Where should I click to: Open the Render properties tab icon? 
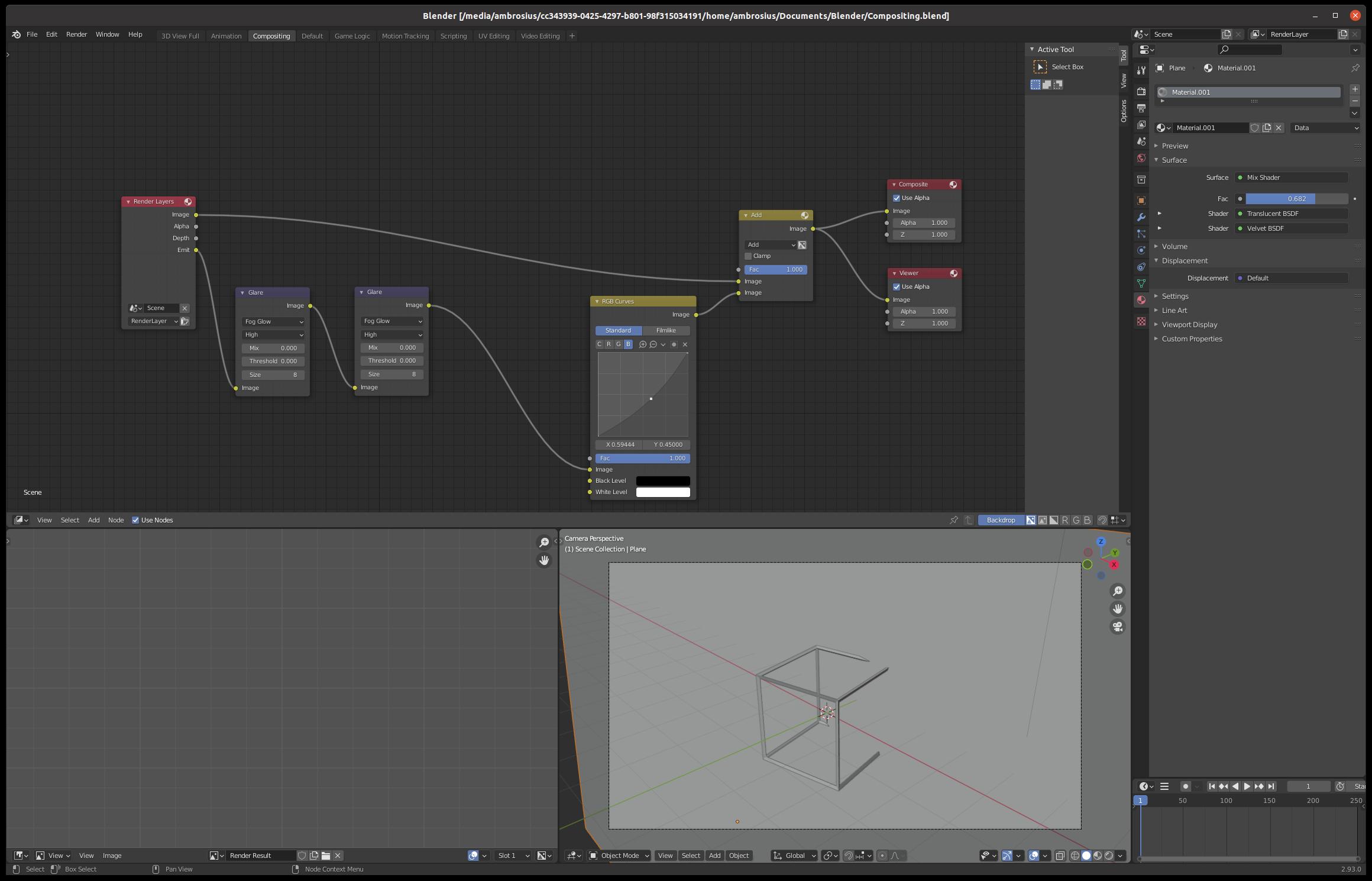[1141, 92]
